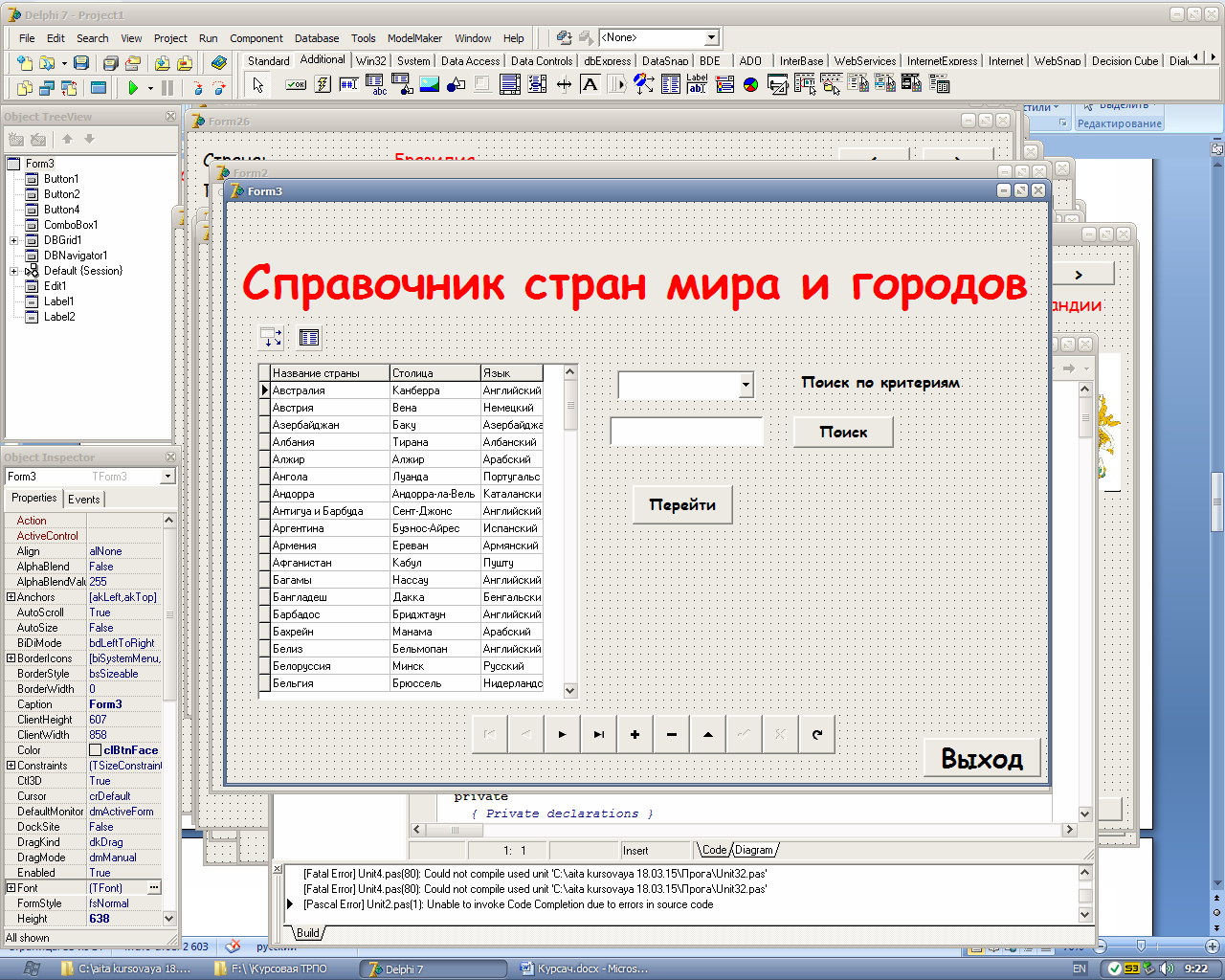Expand the Font property in Object Inspector

(x=11, y=888)
